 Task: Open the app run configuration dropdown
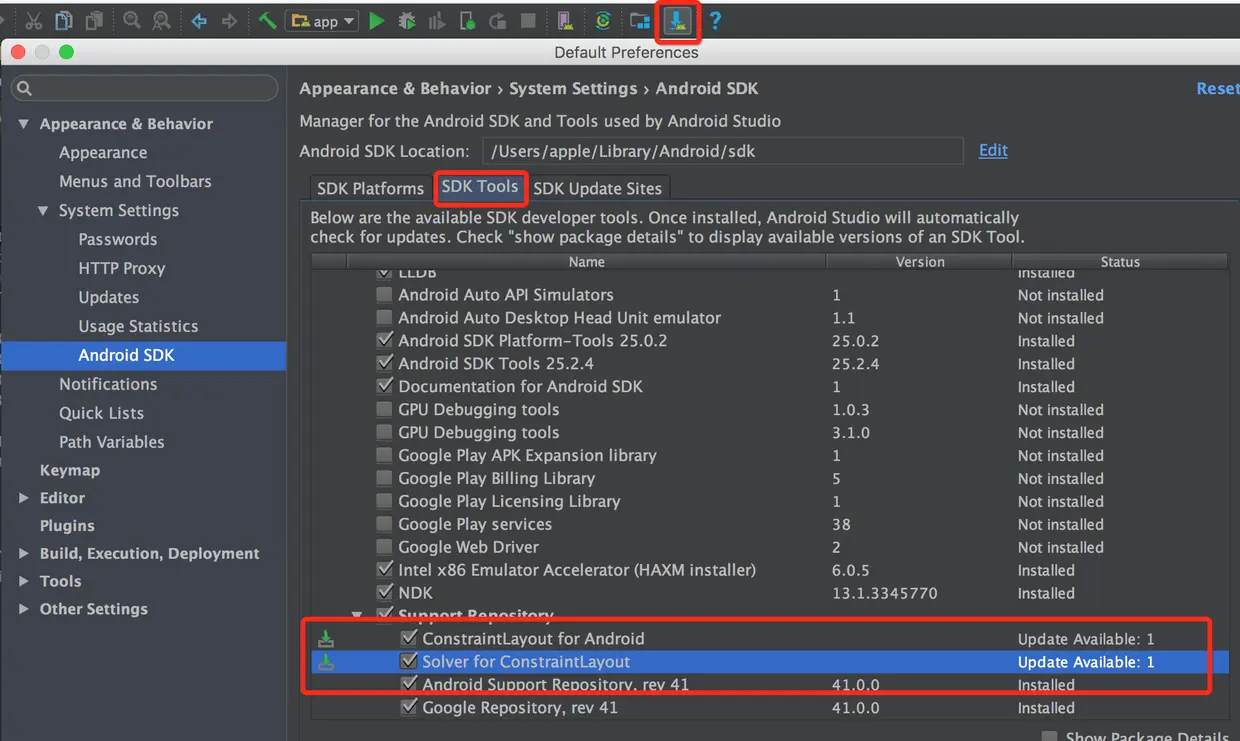pyautogui.click(x=322, y=21)
